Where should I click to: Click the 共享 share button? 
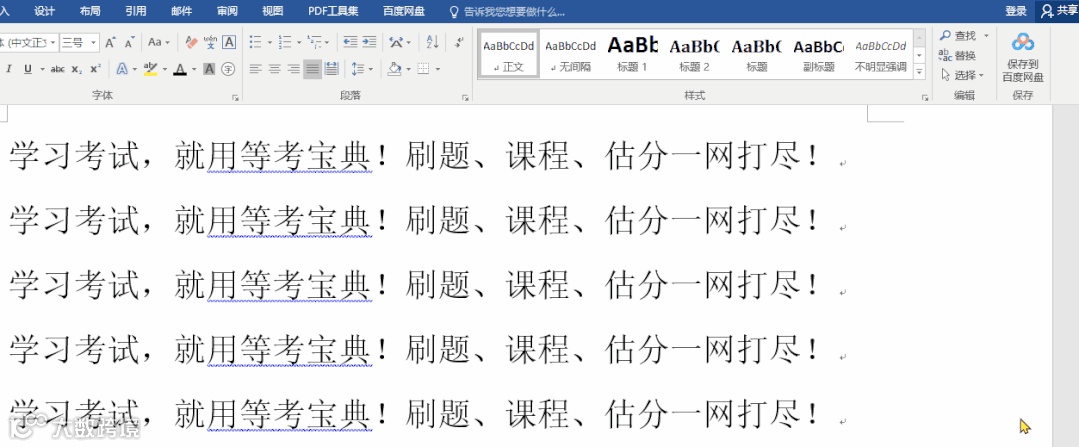(1058, 11)
